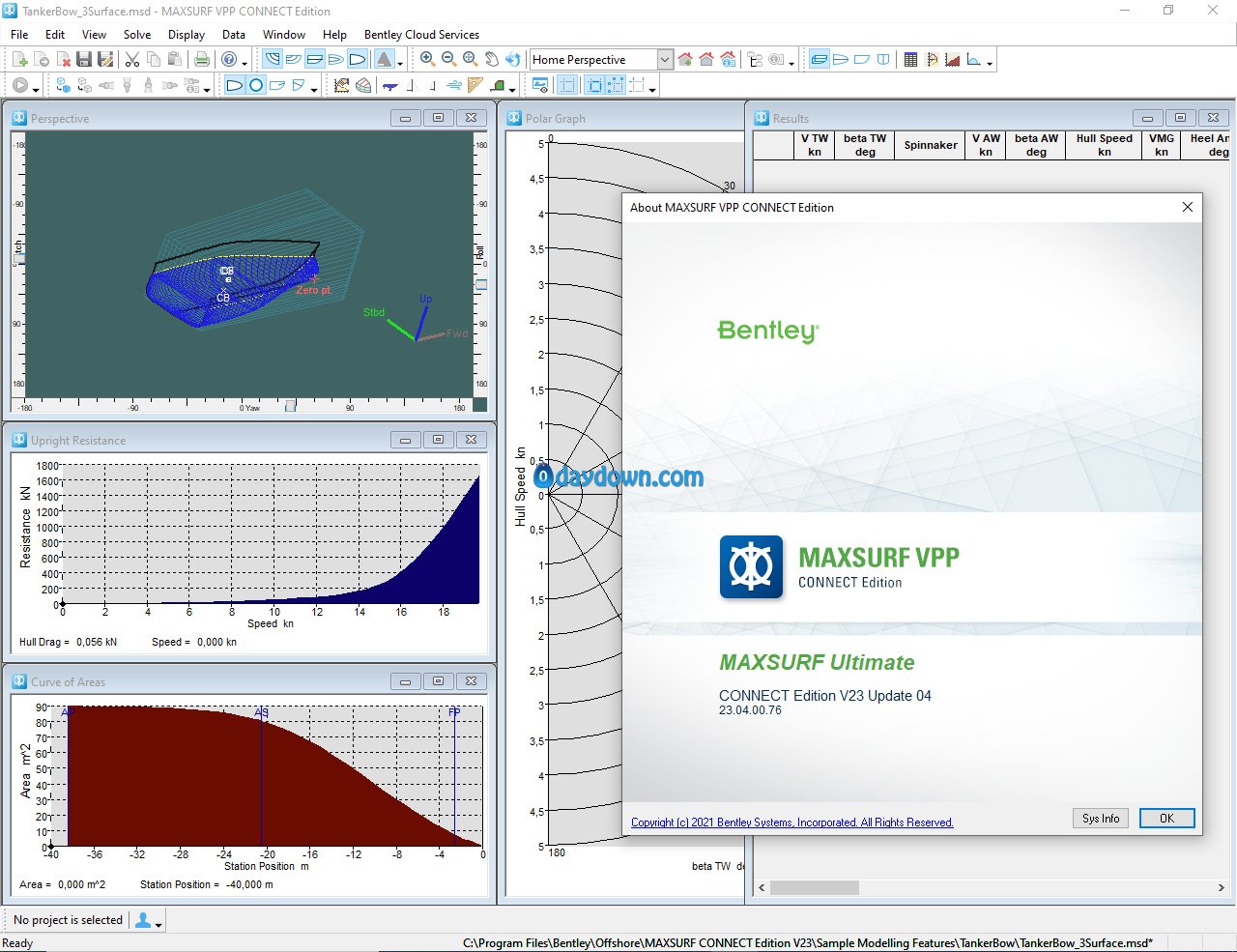
Task: Open the Bentley Systems copyright link
Action: pos(792,822)
